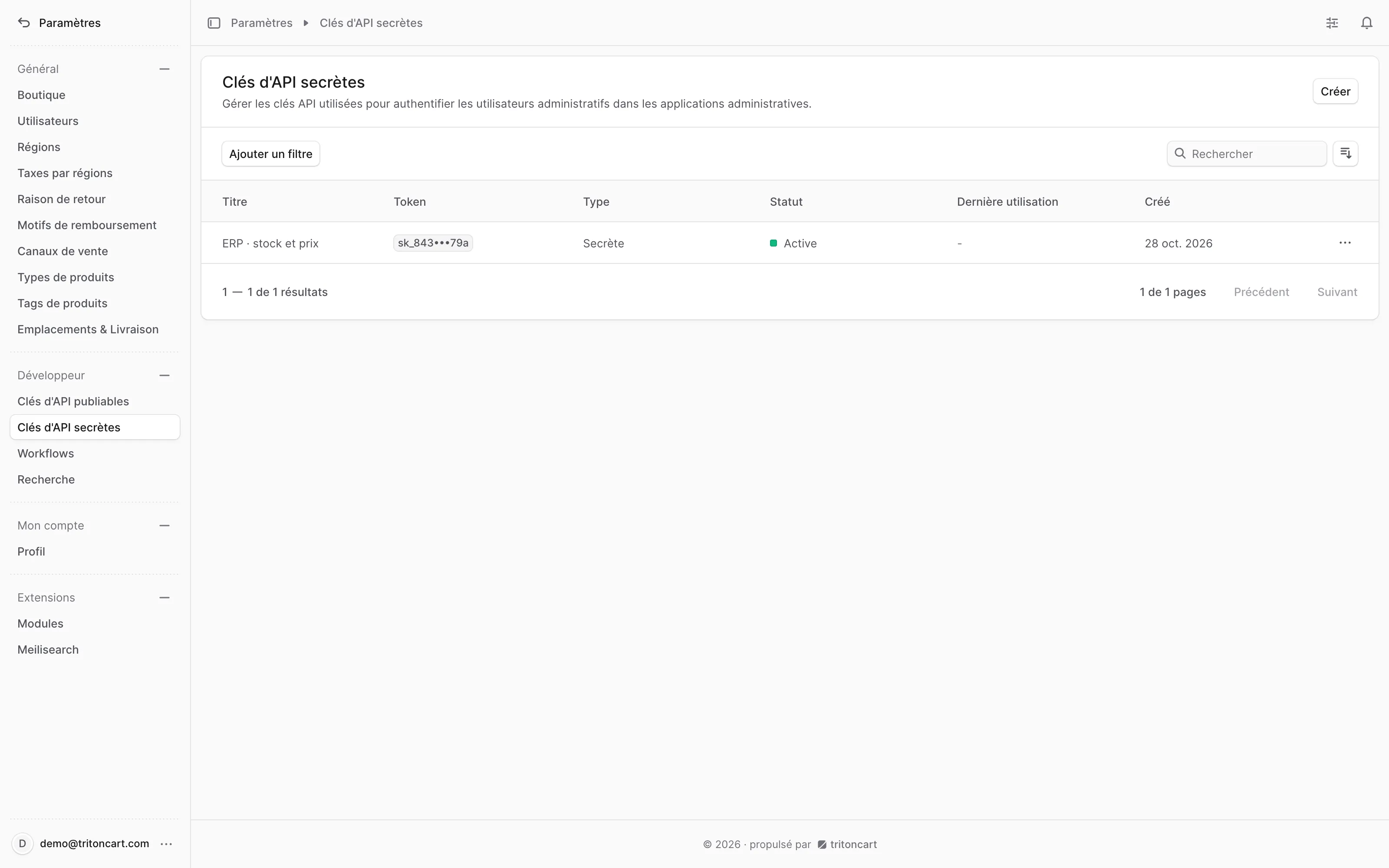The height and width of the screenshot is (868, 1389).
Task: Click the Suivant pagination button
Action: click(1337, 292)
